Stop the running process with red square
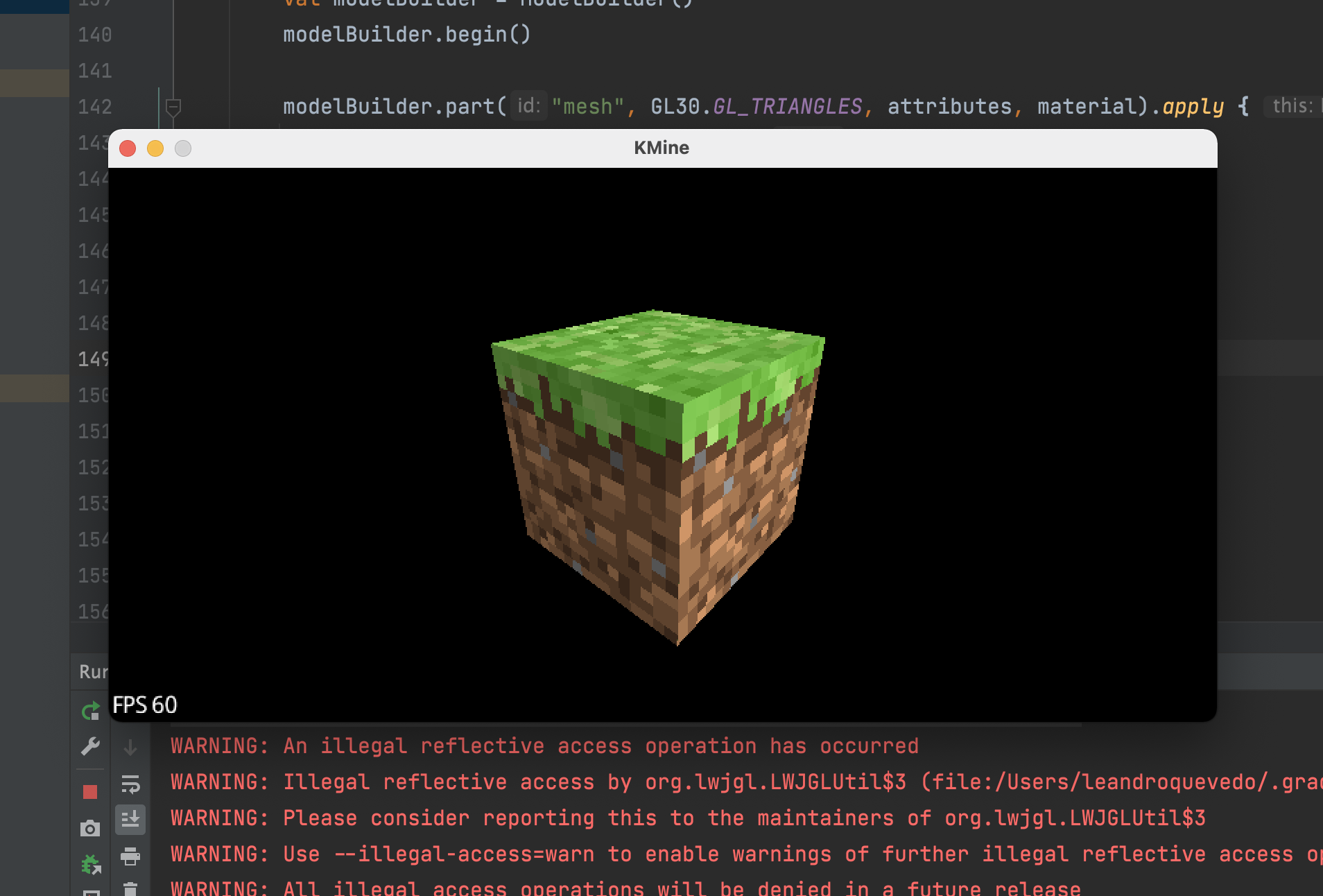 (x=90, y=792)
